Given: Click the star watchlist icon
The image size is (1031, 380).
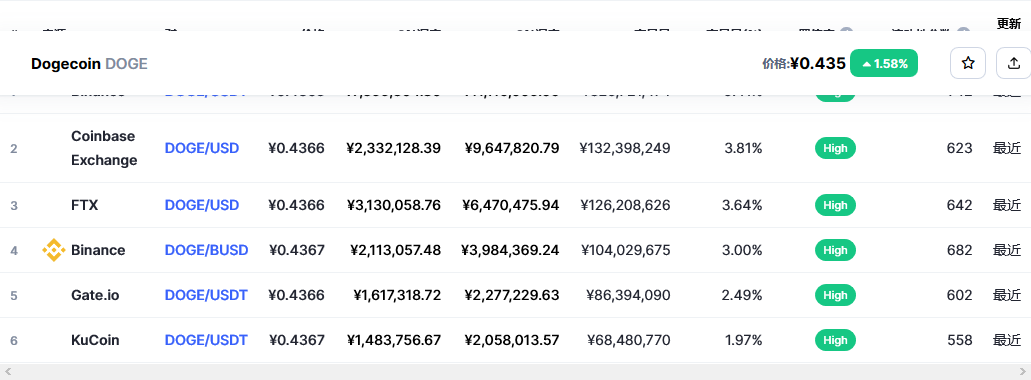Looking at the screenshot, I should click(967, 63).
